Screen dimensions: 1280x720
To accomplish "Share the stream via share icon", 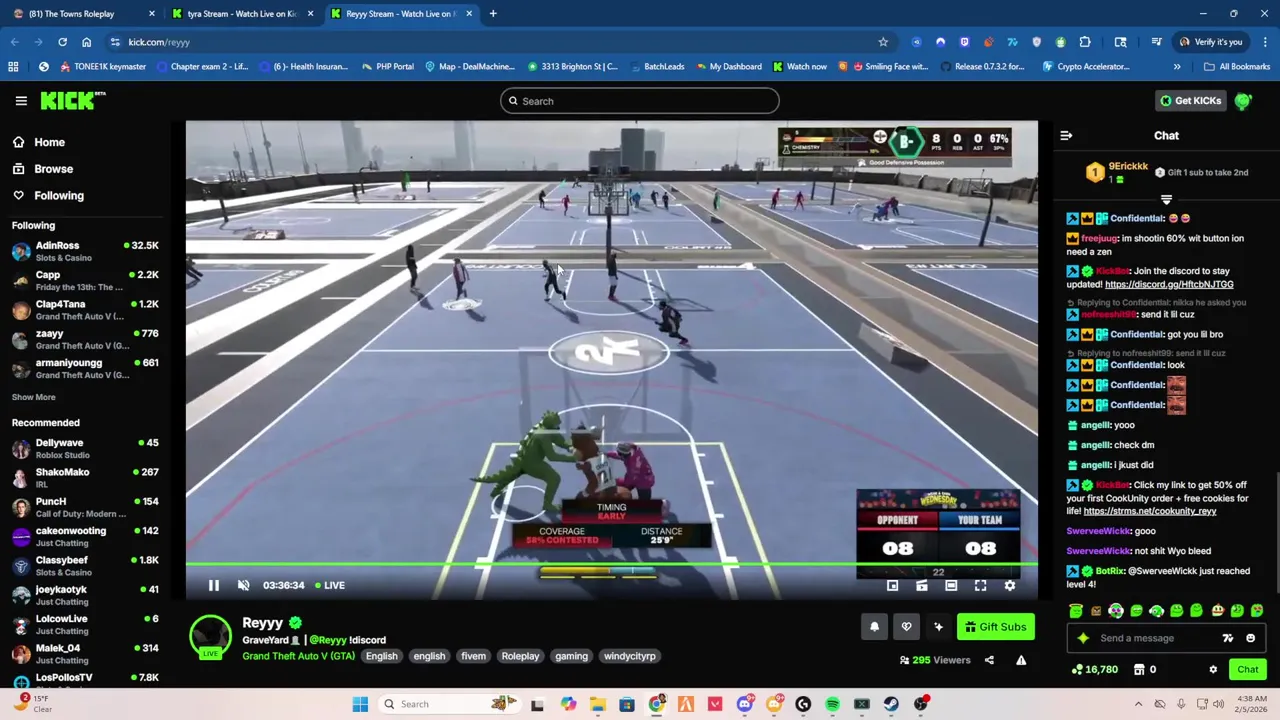I will pos(989,660).
